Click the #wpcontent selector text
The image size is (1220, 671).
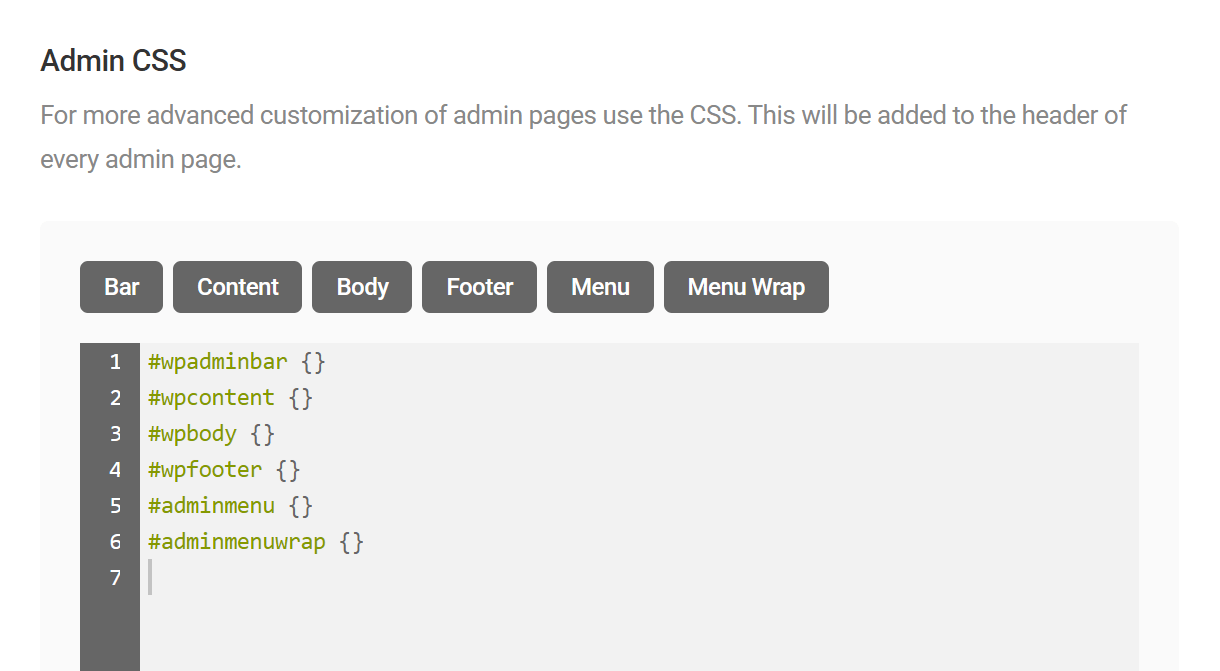coord(210,397)
